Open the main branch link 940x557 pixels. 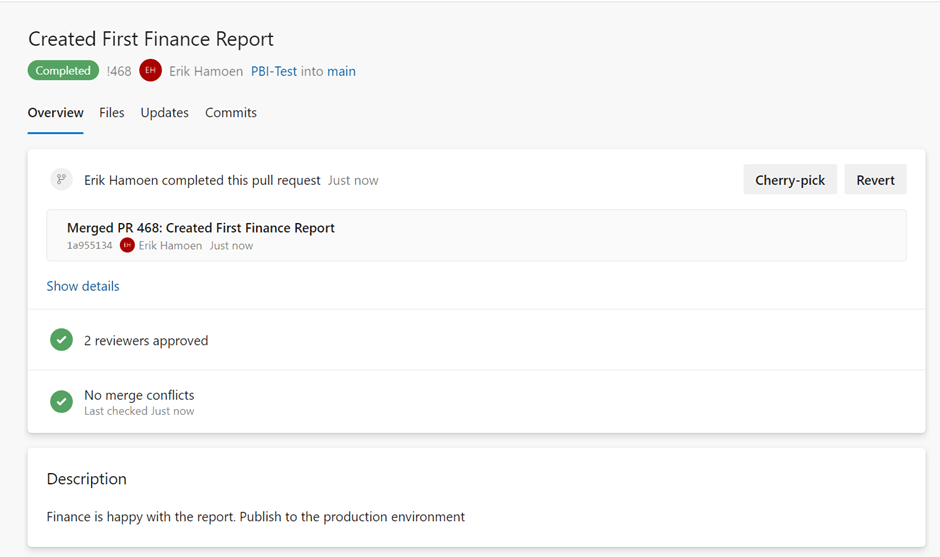[x=341, y=71]
